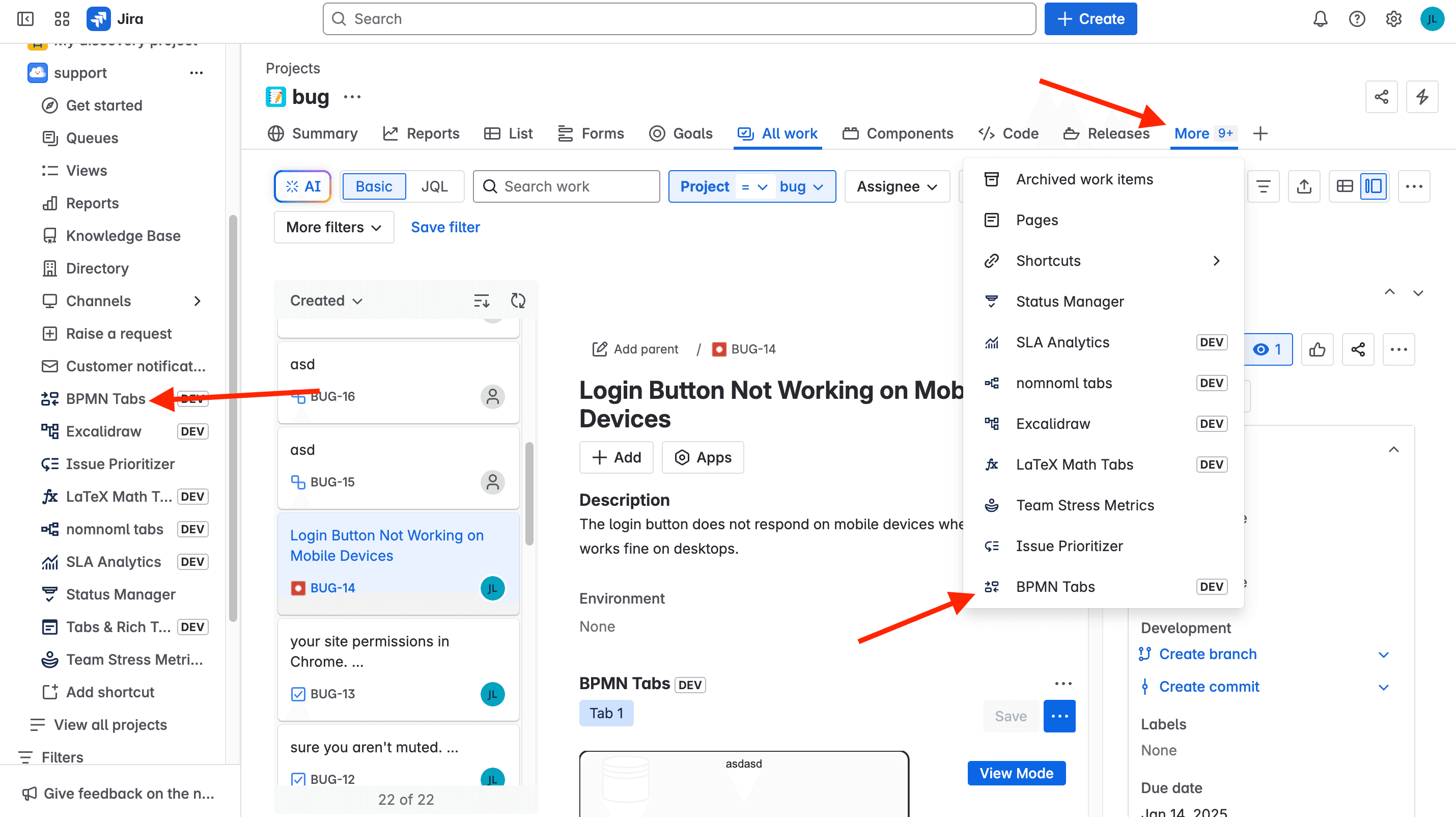Click in the top Jira Search field
The image size is (1456, 817).
[x=679, y=19]
